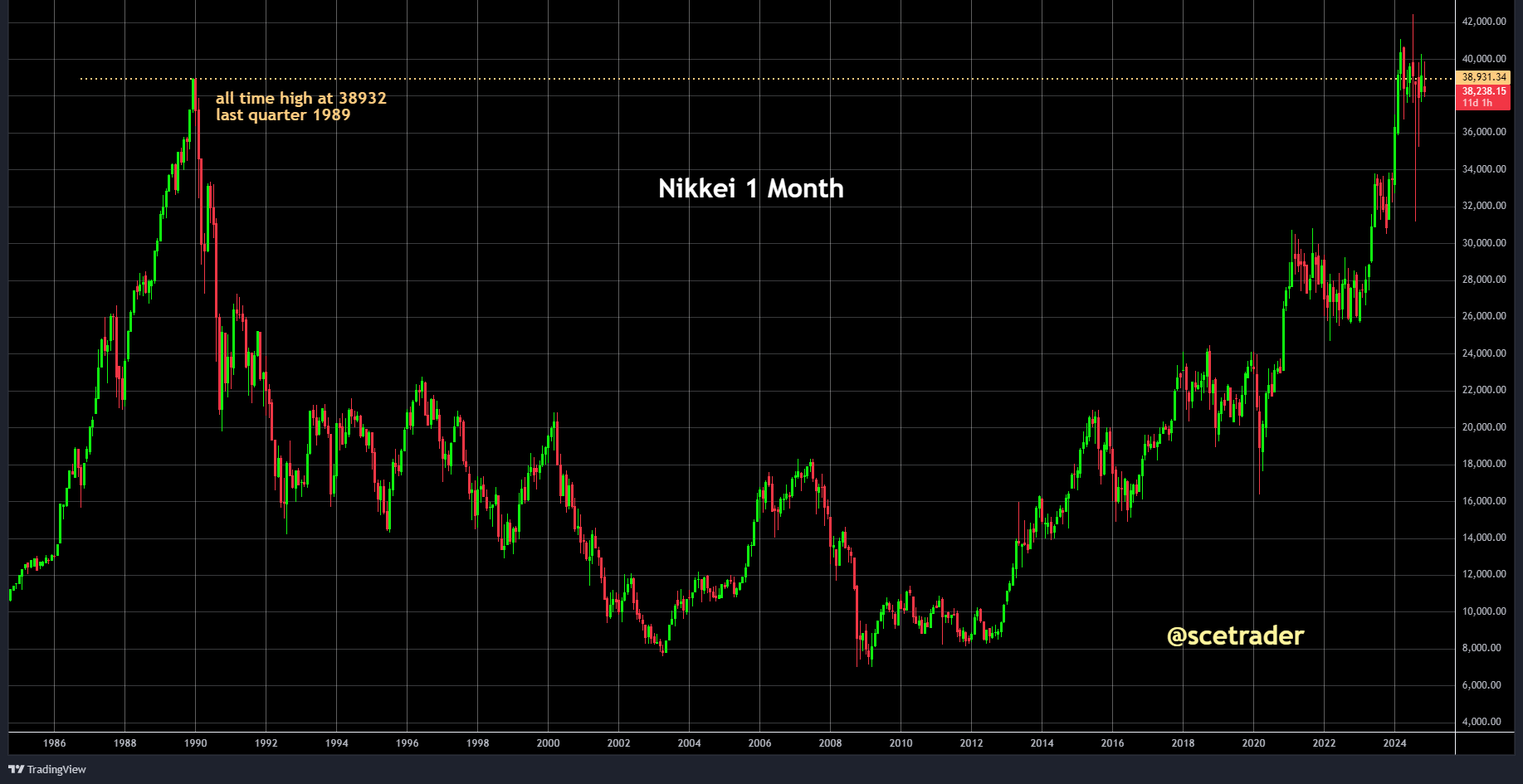Click the 2020 time axis label
Image resolution: width=1523 pixels, height=784 pixels.
(1254, 743)
